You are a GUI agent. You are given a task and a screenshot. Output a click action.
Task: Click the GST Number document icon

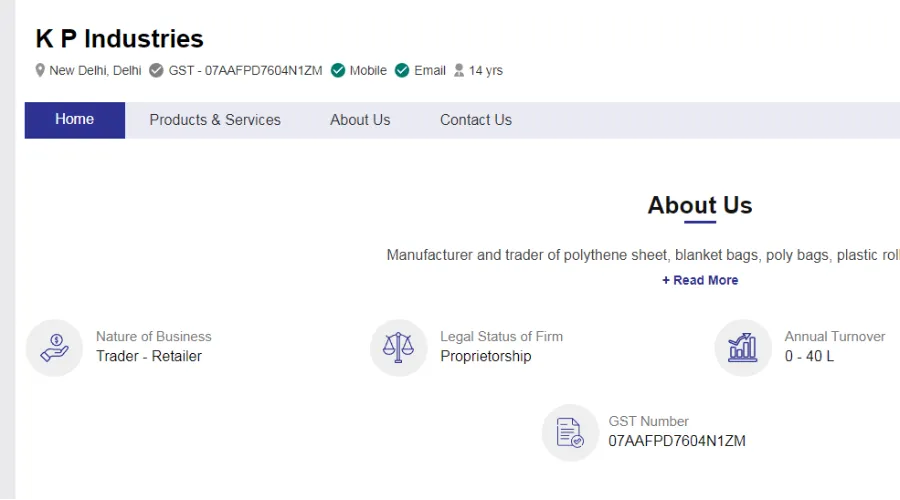tap(571, 433)
